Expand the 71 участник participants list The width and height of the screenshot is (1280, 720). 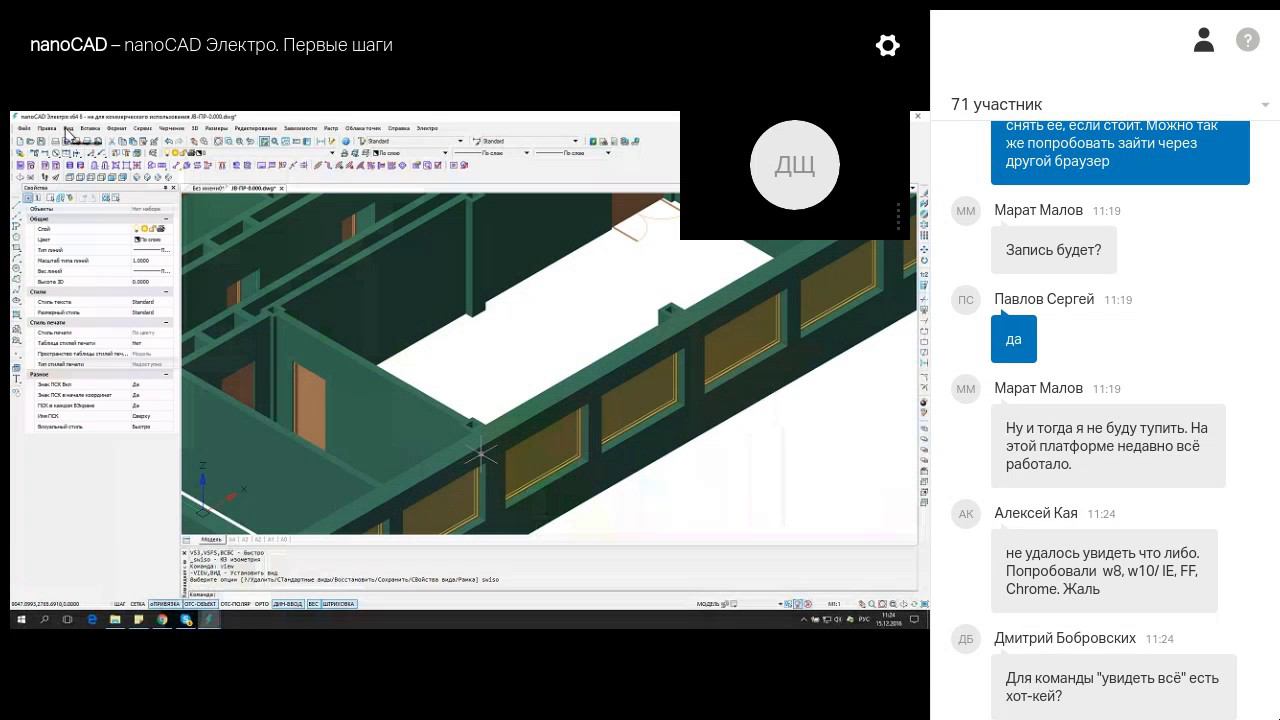(1265, 105)
